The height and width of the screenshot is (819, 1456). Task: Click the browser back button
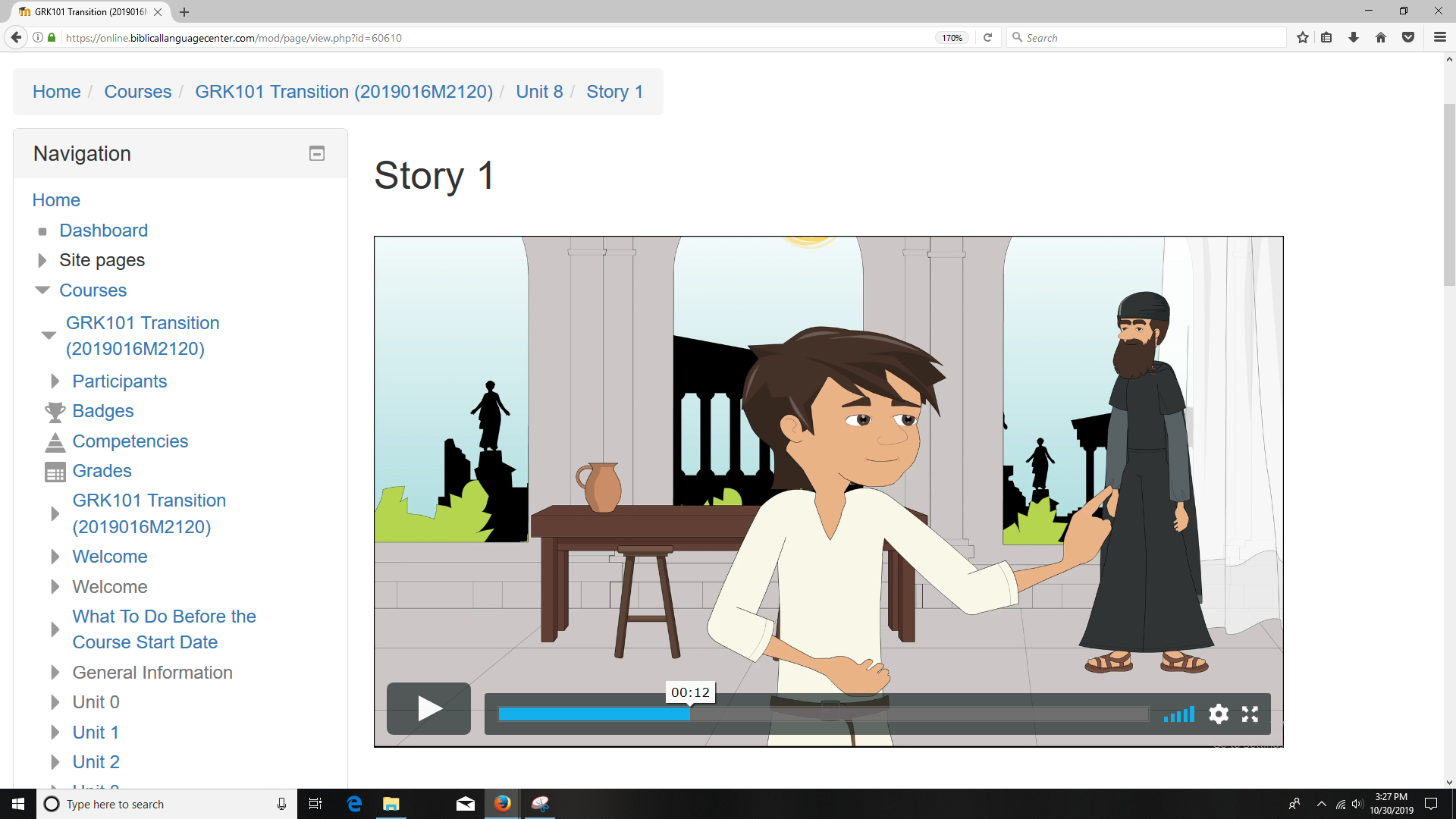click(x=16, y=37)
